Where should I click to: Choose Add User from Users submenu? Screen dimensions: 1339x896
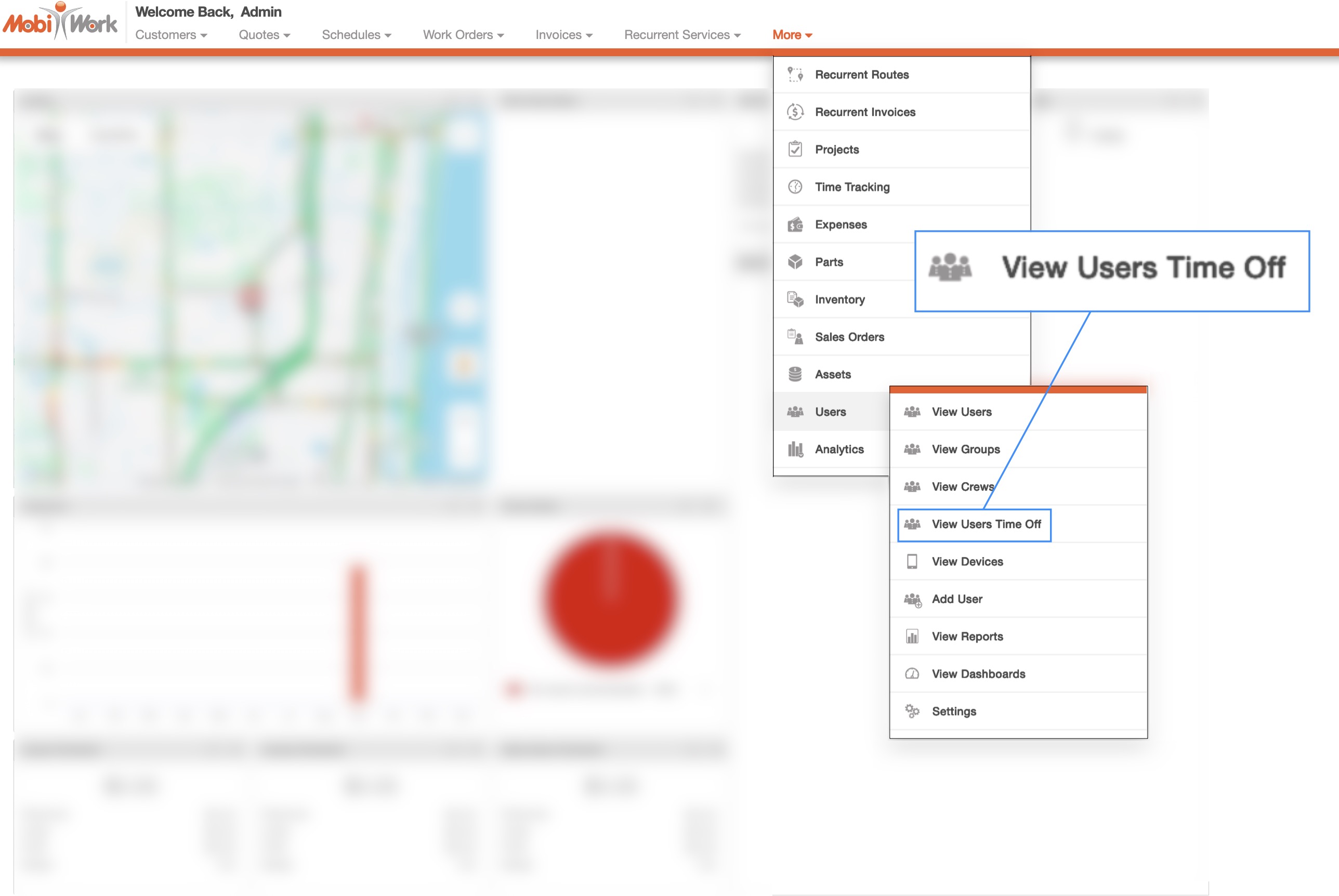pos(956,599)
